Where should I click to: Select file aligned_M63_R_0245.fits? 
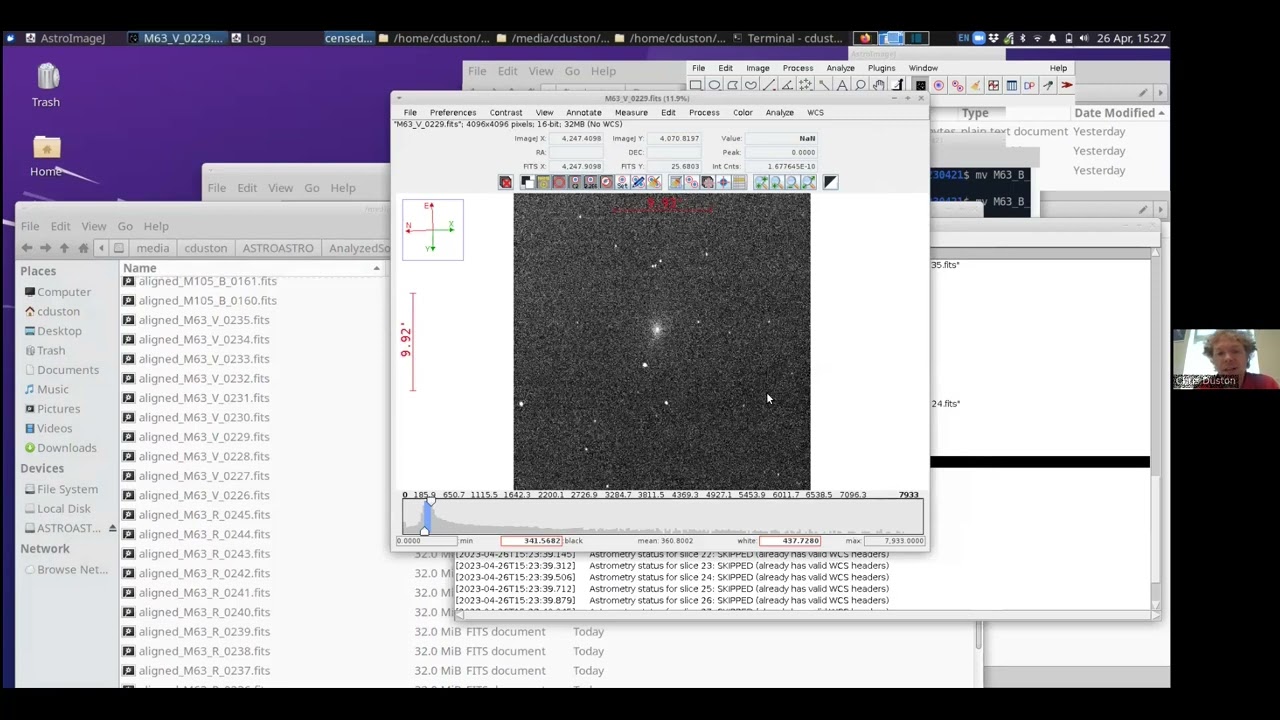[x=204, y=515]
